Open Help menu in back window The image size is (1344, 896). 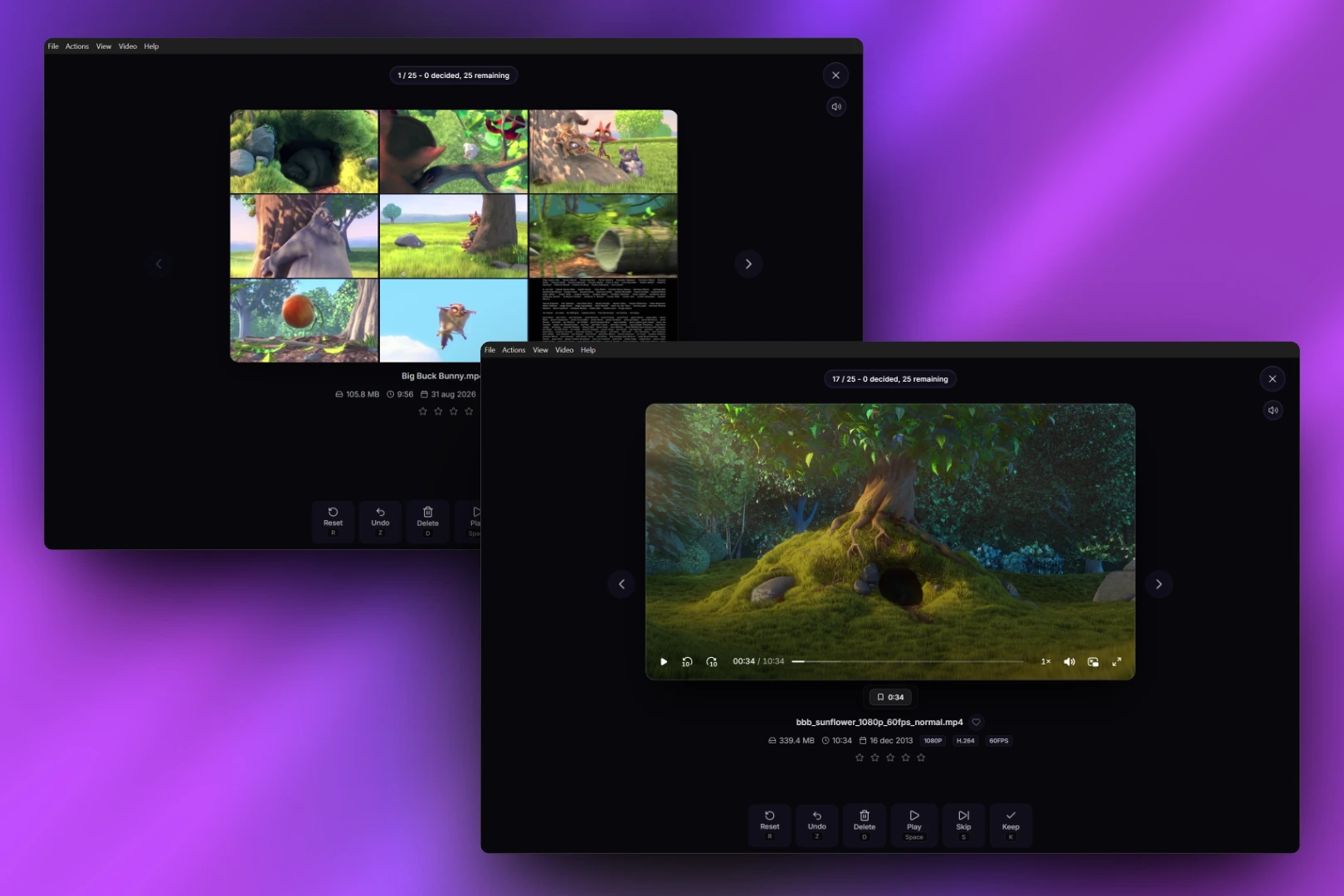point(151,46)
